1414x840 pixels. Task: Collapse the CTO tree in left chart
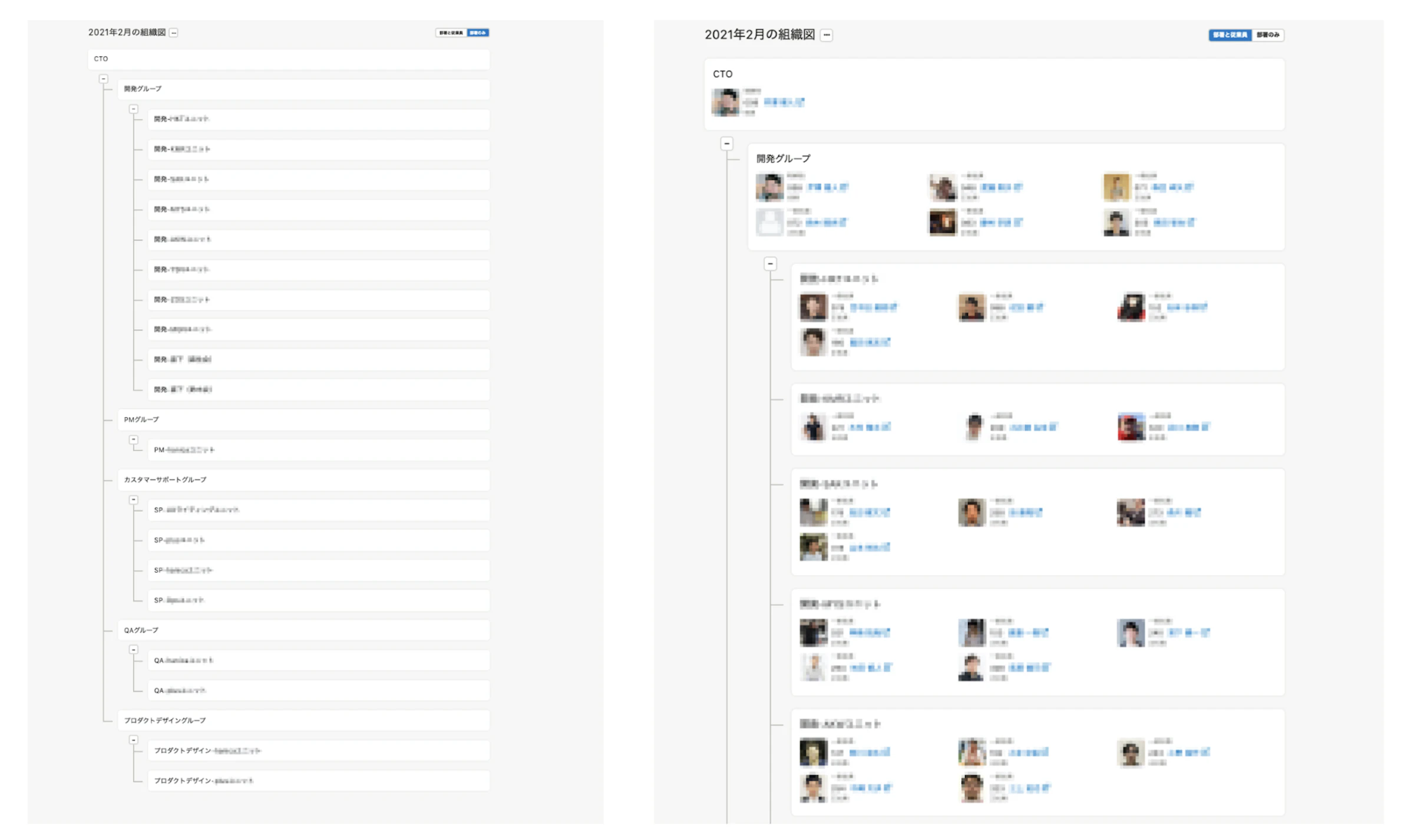104,79
